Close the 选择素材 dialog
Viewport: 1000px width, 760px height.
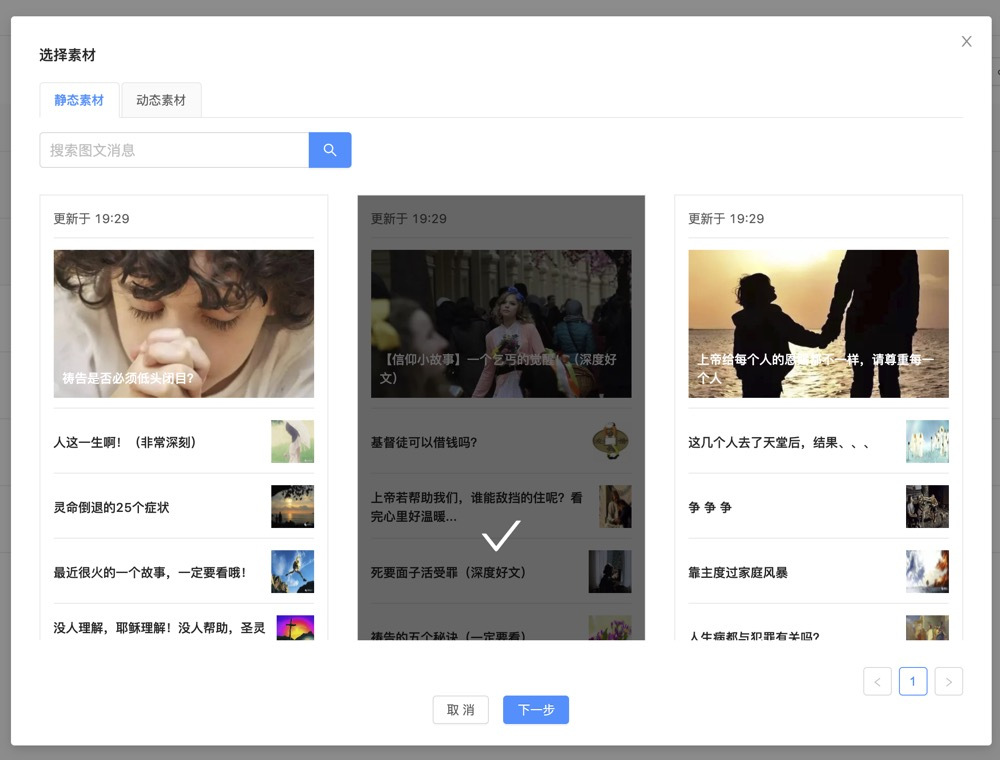(966, 41)
